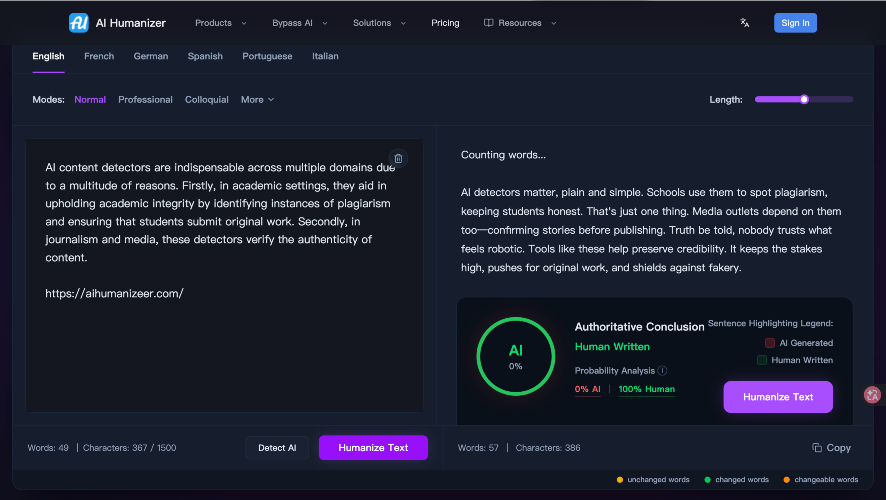Click the Copy icon for output text
The width and height of the screenshot is (886, 500).
coord(817,448)
